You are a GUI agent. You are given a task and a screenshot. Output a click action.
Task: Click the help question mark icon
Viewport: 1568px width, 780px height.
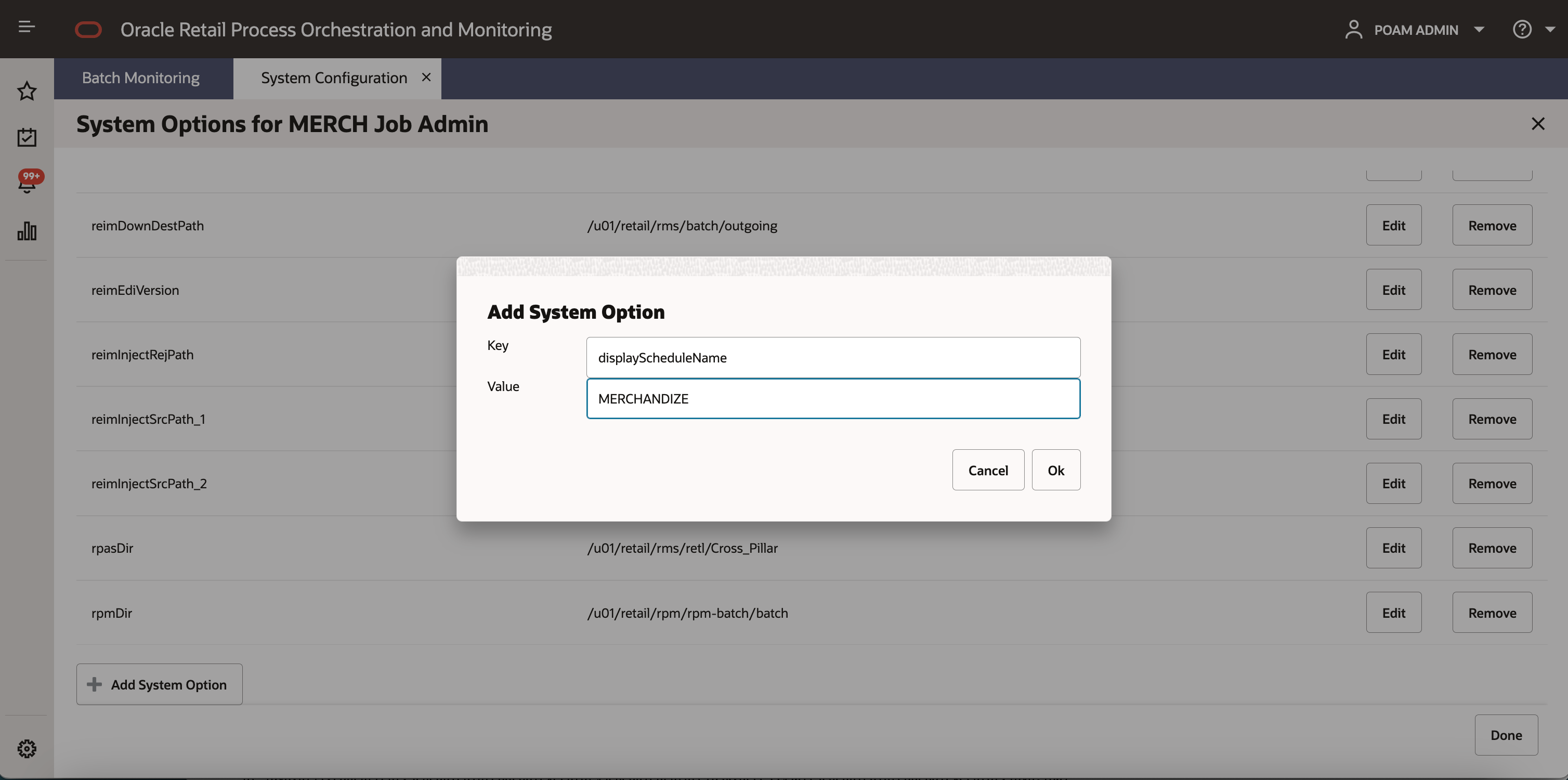click(1522, 29)
